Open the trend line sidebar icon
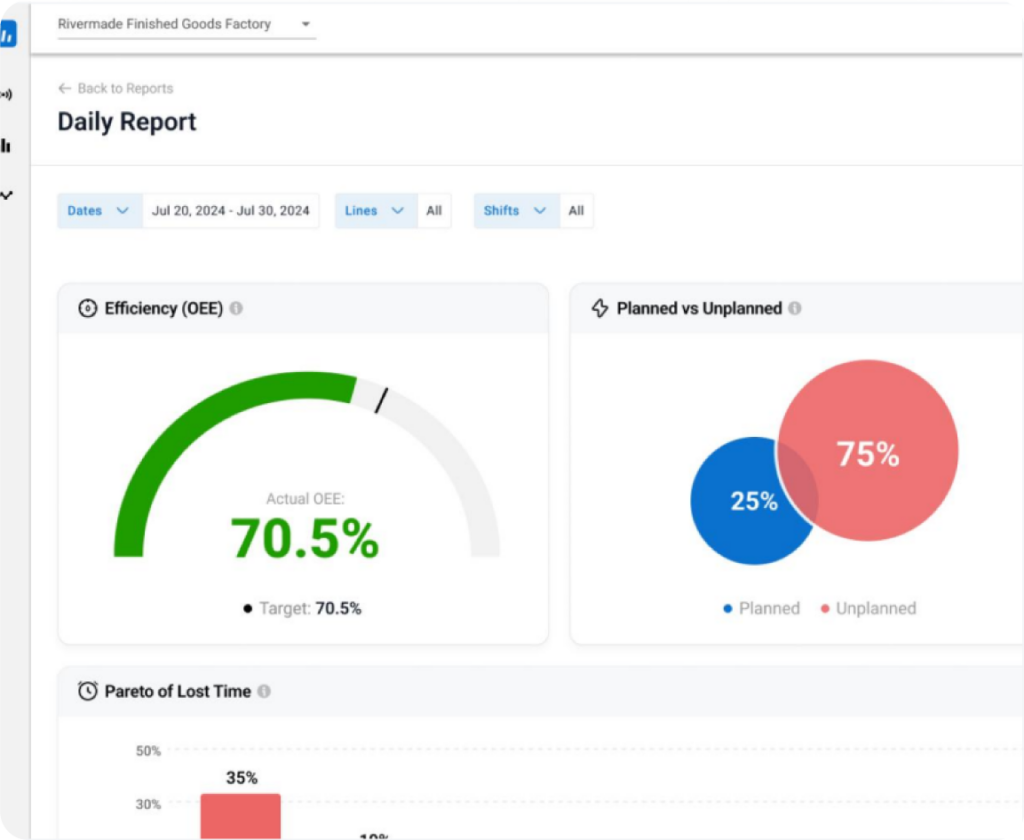 click(x=6, y=195)
